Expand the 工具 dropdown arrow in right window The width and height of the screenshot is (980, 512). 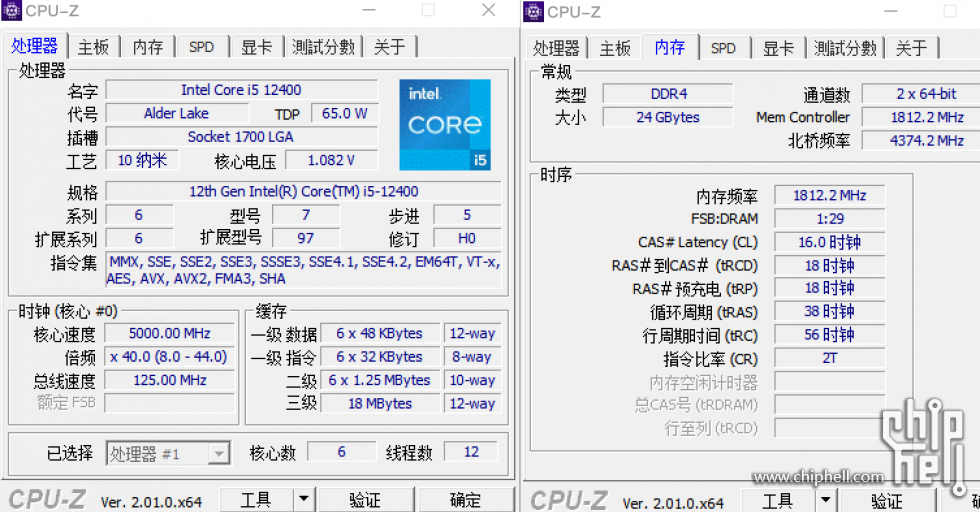pyautogui.click(x=826, y=500)
